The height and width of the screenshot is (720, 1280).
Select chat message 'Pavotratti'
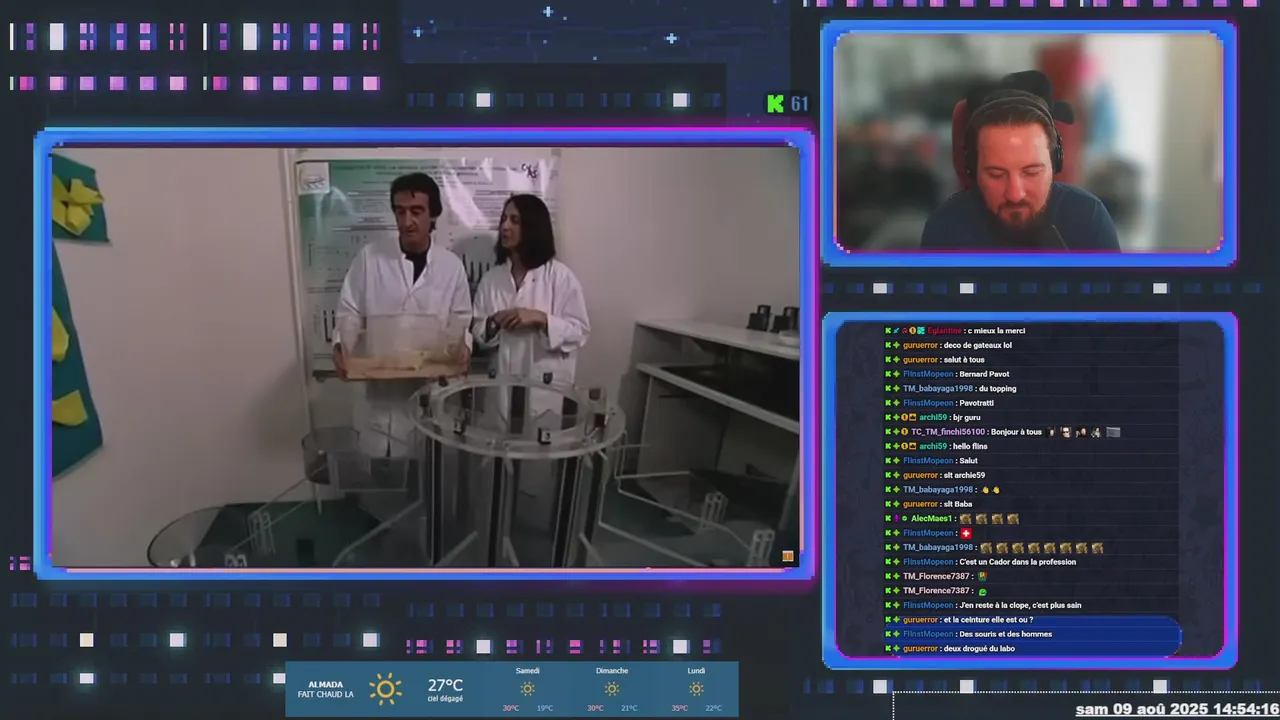tap(977, 403)
